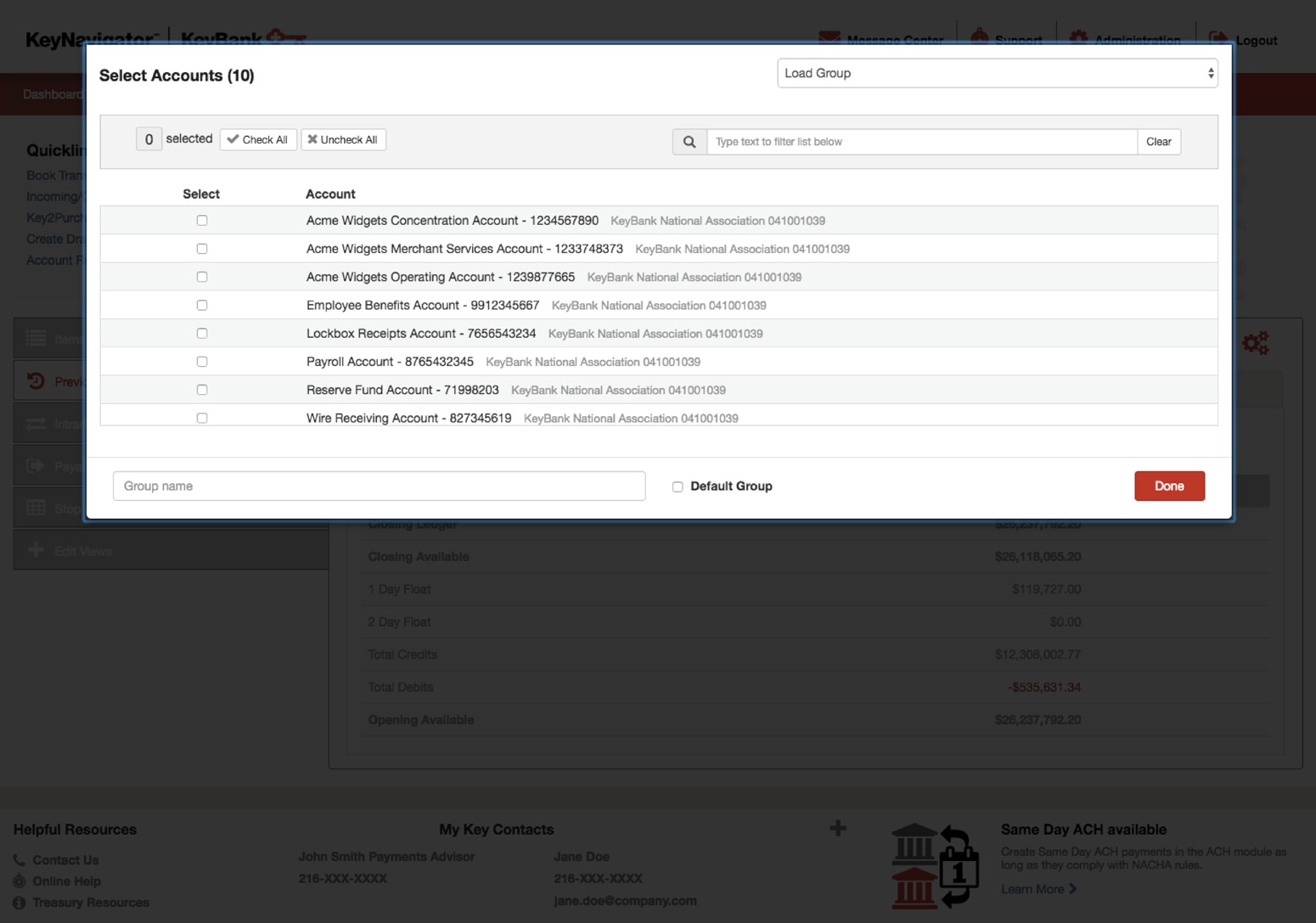Image resolution: width=1316 pixels, height=923 pixels.
Task: Click jane.doe@company.com email text
Action: click(625, 900)
